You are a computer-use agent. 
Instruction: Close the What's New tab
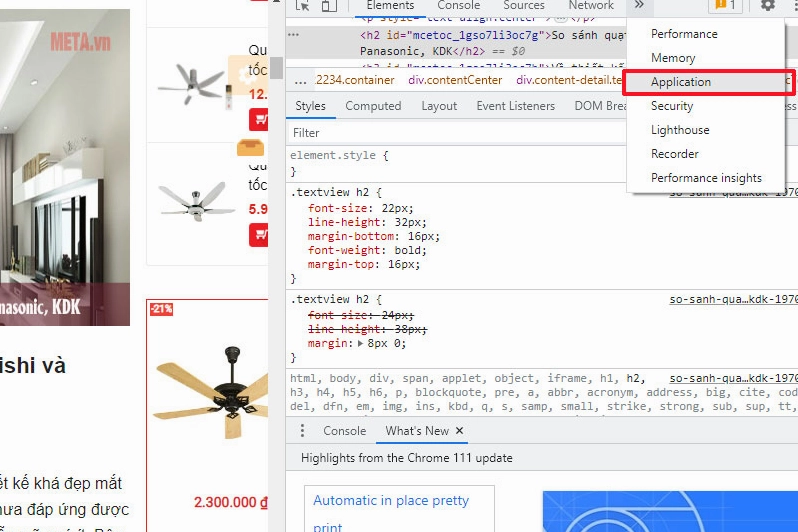click(x=460, y=431)
